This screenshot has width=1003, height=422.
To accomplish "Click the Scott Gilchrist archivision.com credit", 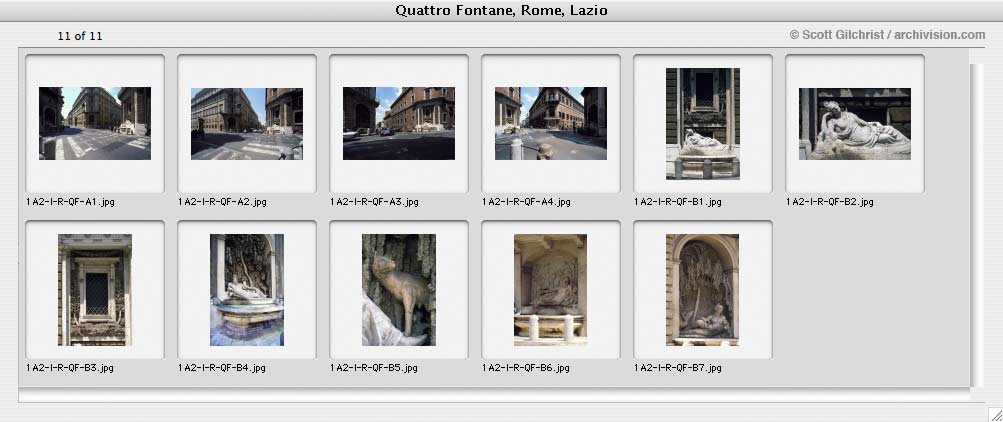I will [x=887, y=35].
